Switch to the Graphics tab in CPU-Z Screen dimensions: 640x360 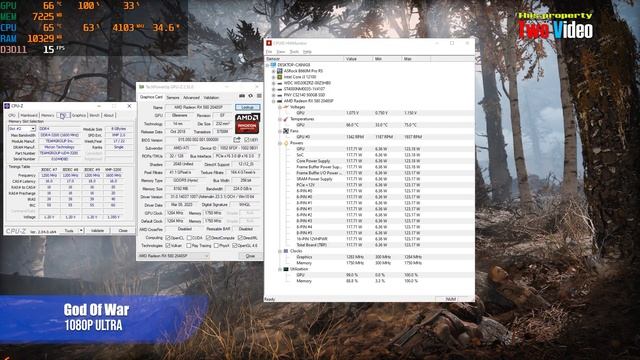coord(79,116)
